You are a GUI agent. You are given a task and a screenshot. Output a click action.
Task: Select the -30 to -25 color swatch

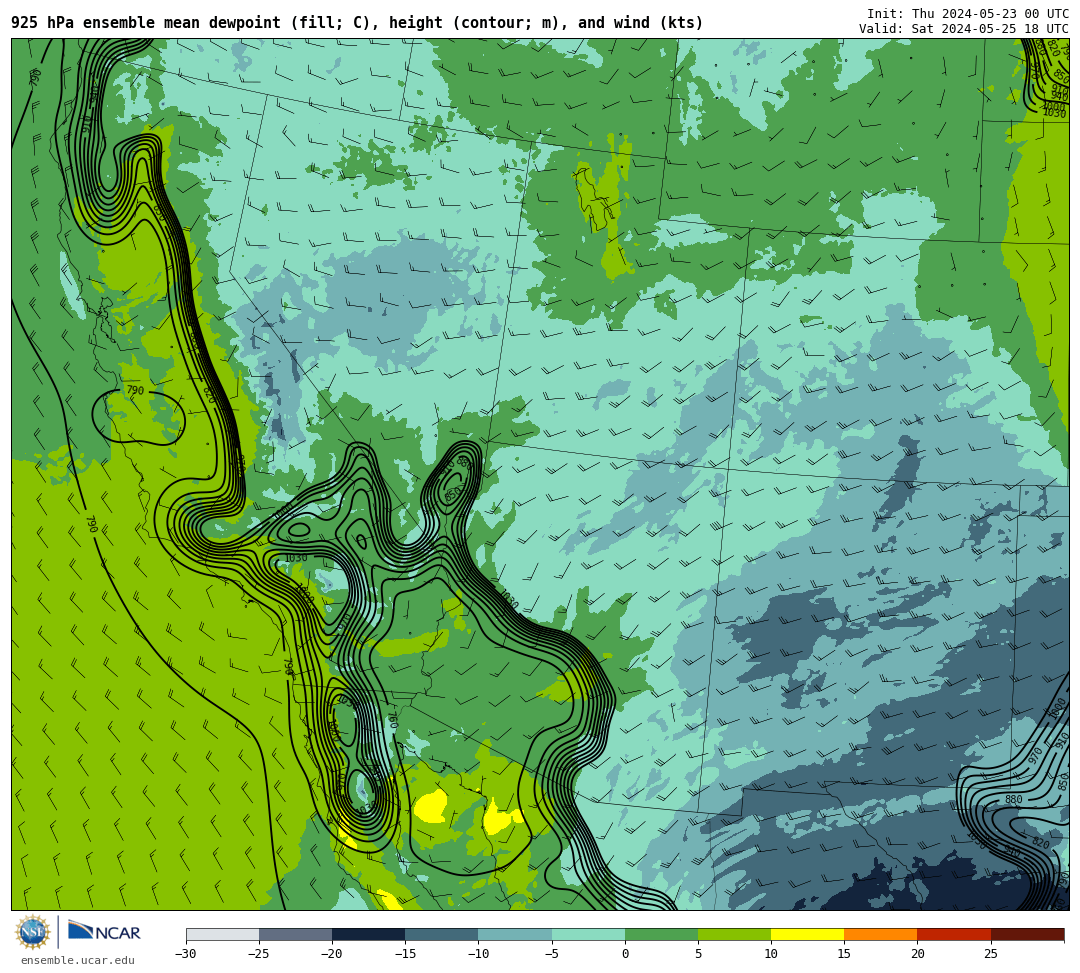click(x=222, y=934)
